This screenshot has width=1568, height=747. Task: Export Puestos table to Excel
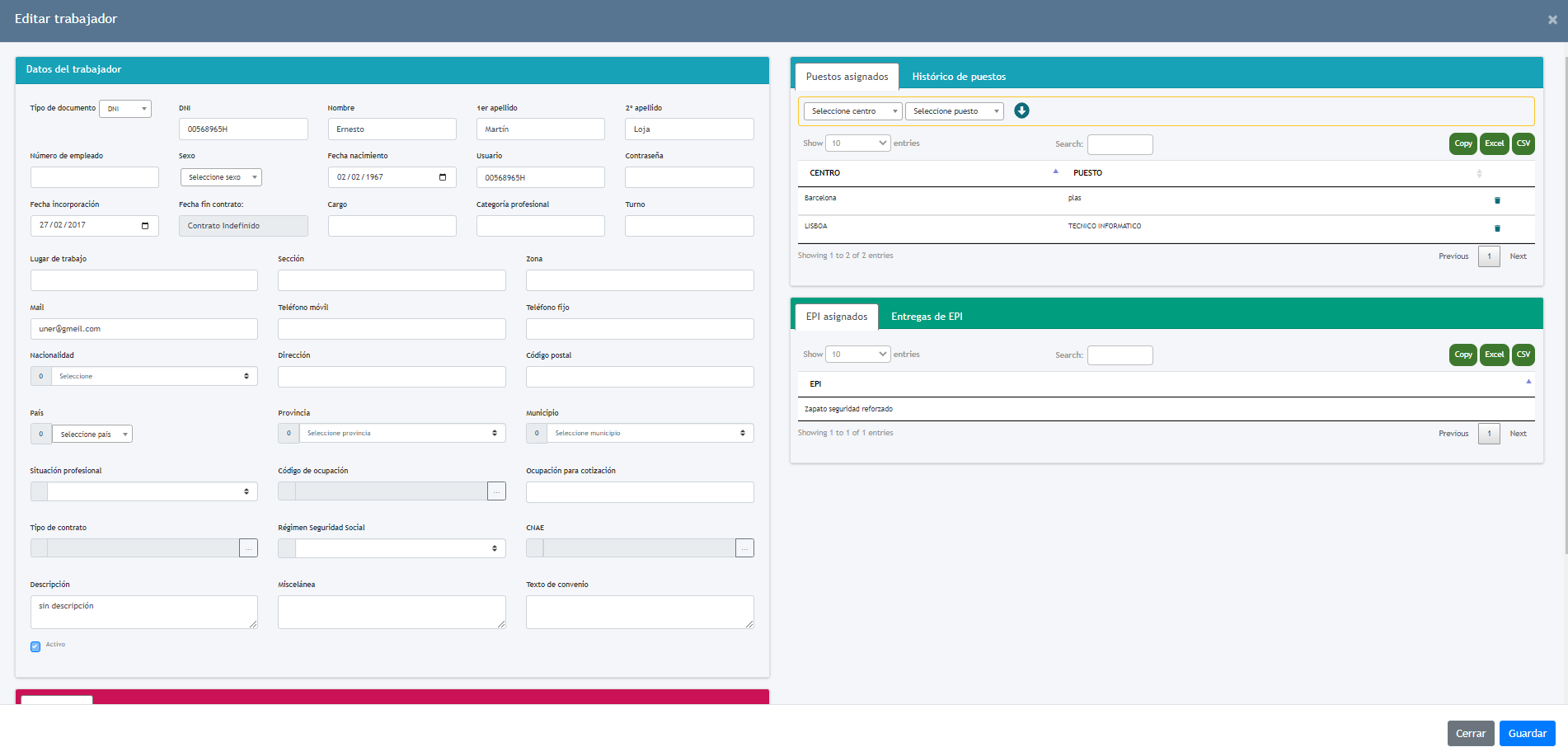tap(1495, 143)
